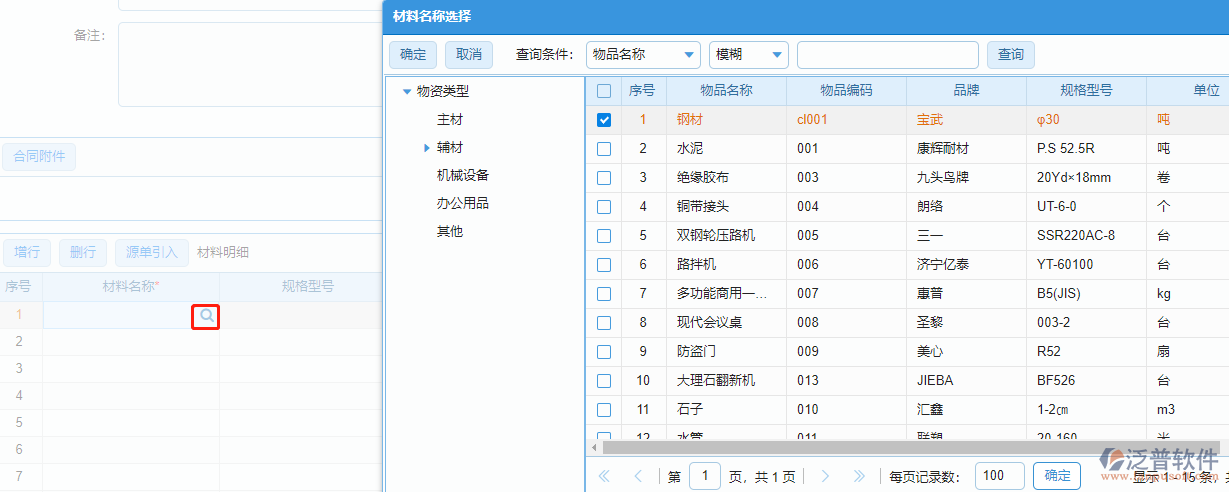Go to the previous page of results

pyautogui.click(x=638, y=476)
